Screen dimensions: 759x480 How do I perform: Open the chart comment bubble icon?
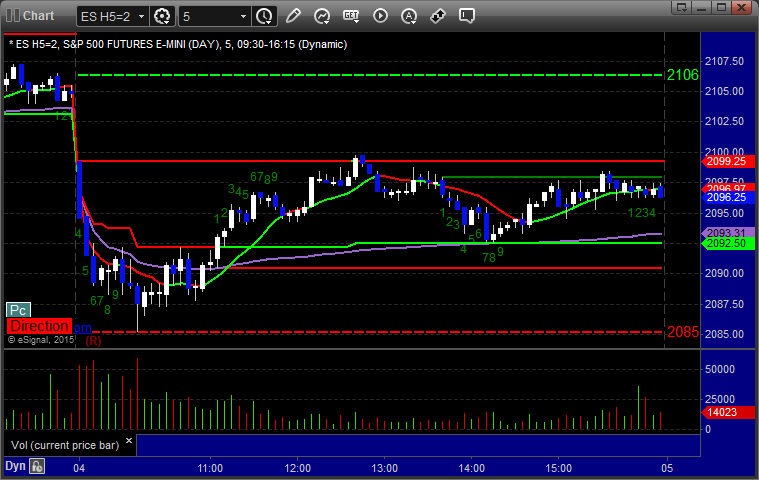(467, 16)
